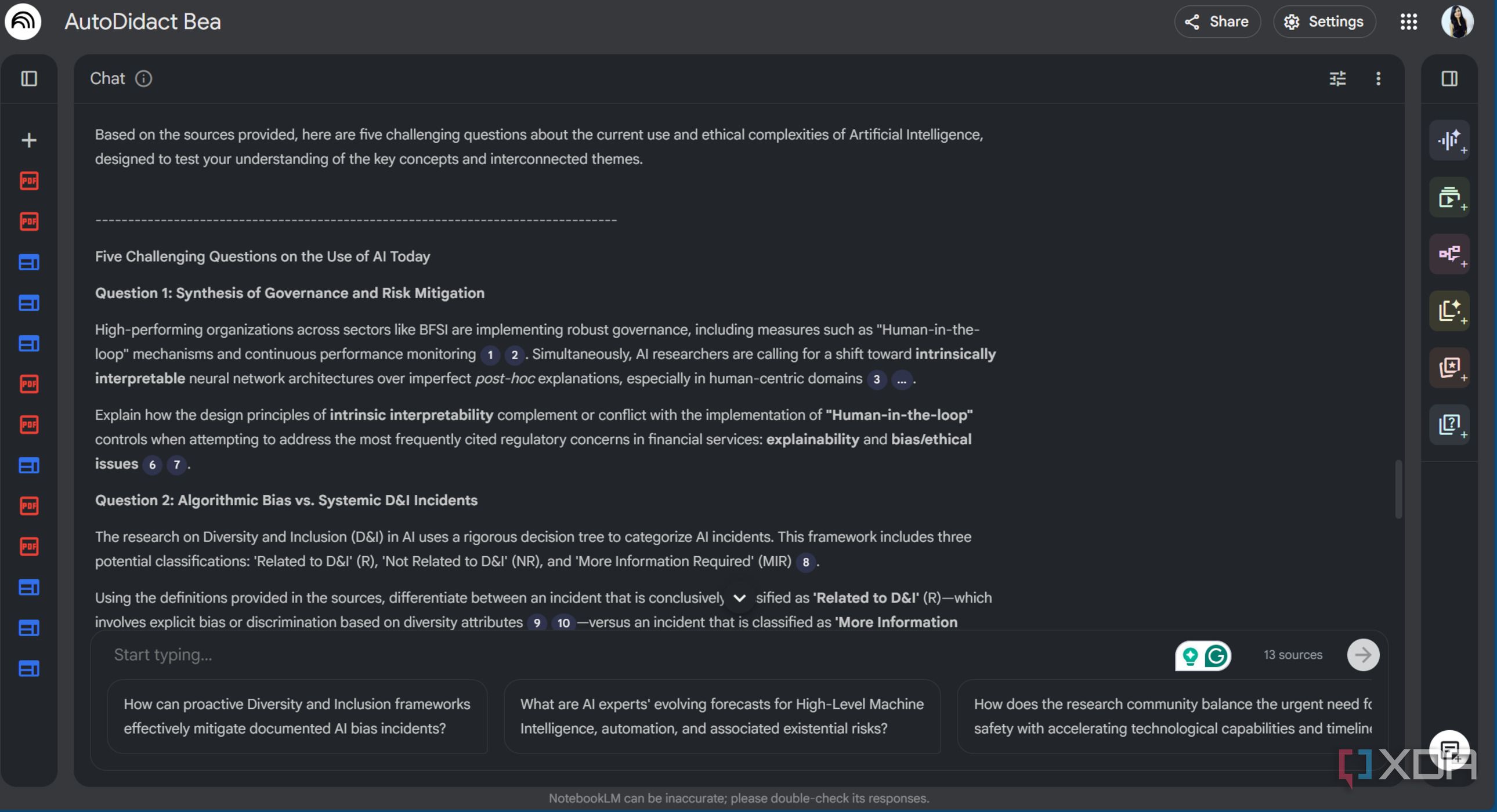Click the Chat info icon
The height and width of the screenshot is (812, 1497).
coord(143,78)
